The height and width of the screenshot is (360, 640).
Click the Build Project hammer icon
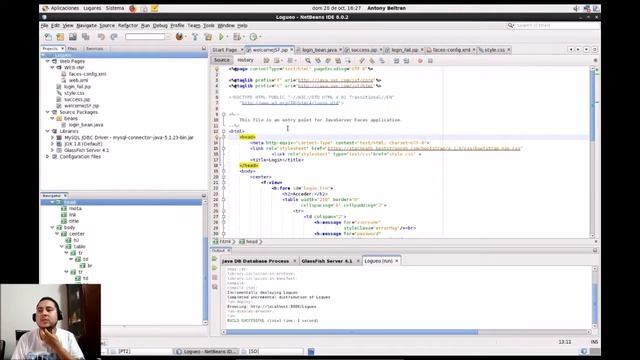195,37
